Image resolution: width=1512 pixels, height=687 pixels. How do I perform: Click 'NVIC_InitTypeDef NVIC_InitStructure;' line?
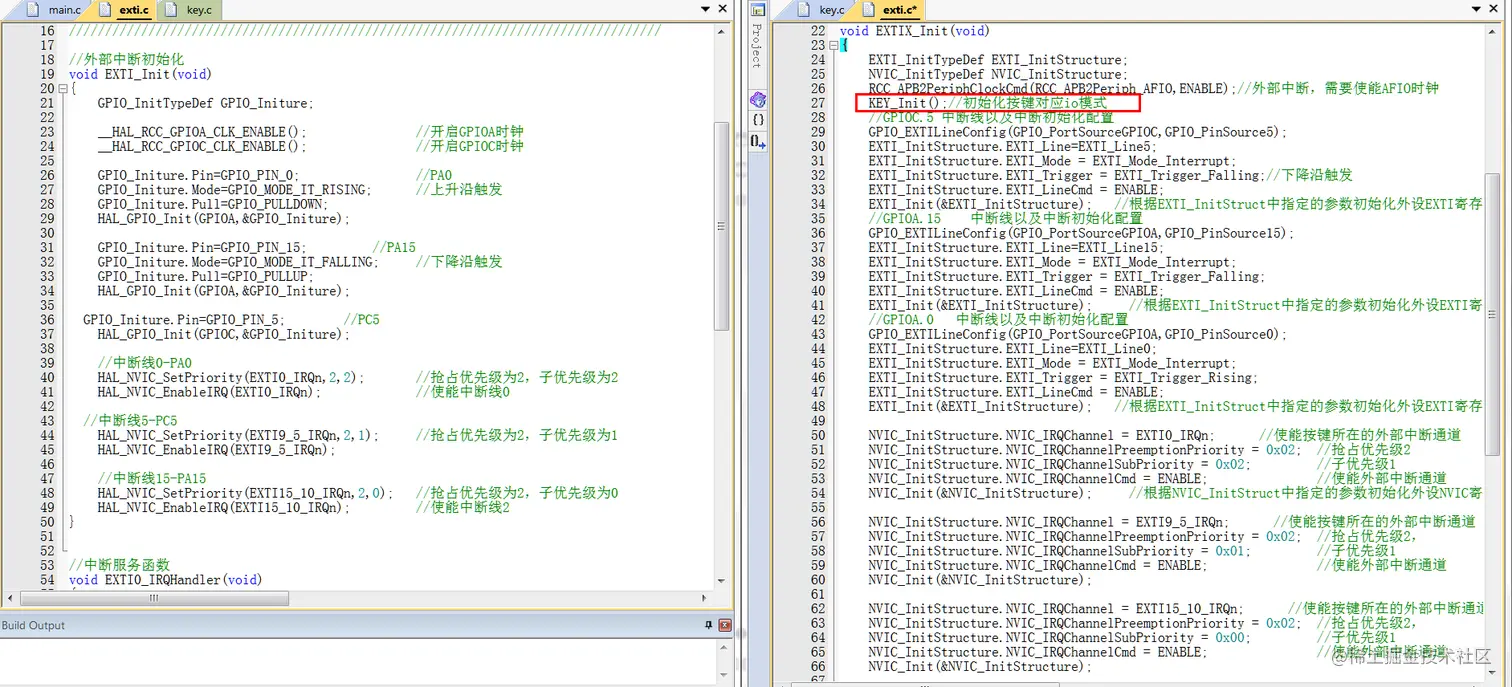[x=997, y=74]
